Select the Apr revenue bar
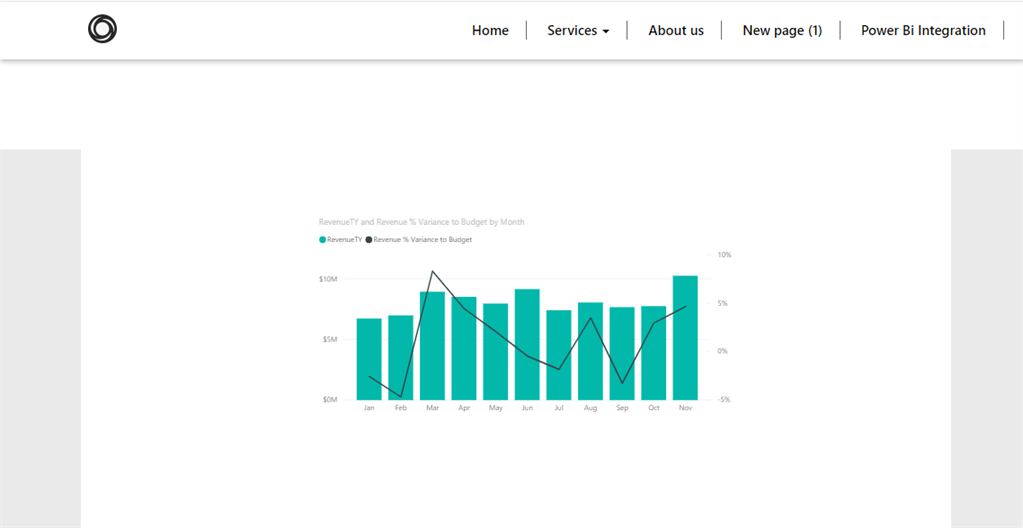Viewport: 1023px width, 528px height. 464,349
